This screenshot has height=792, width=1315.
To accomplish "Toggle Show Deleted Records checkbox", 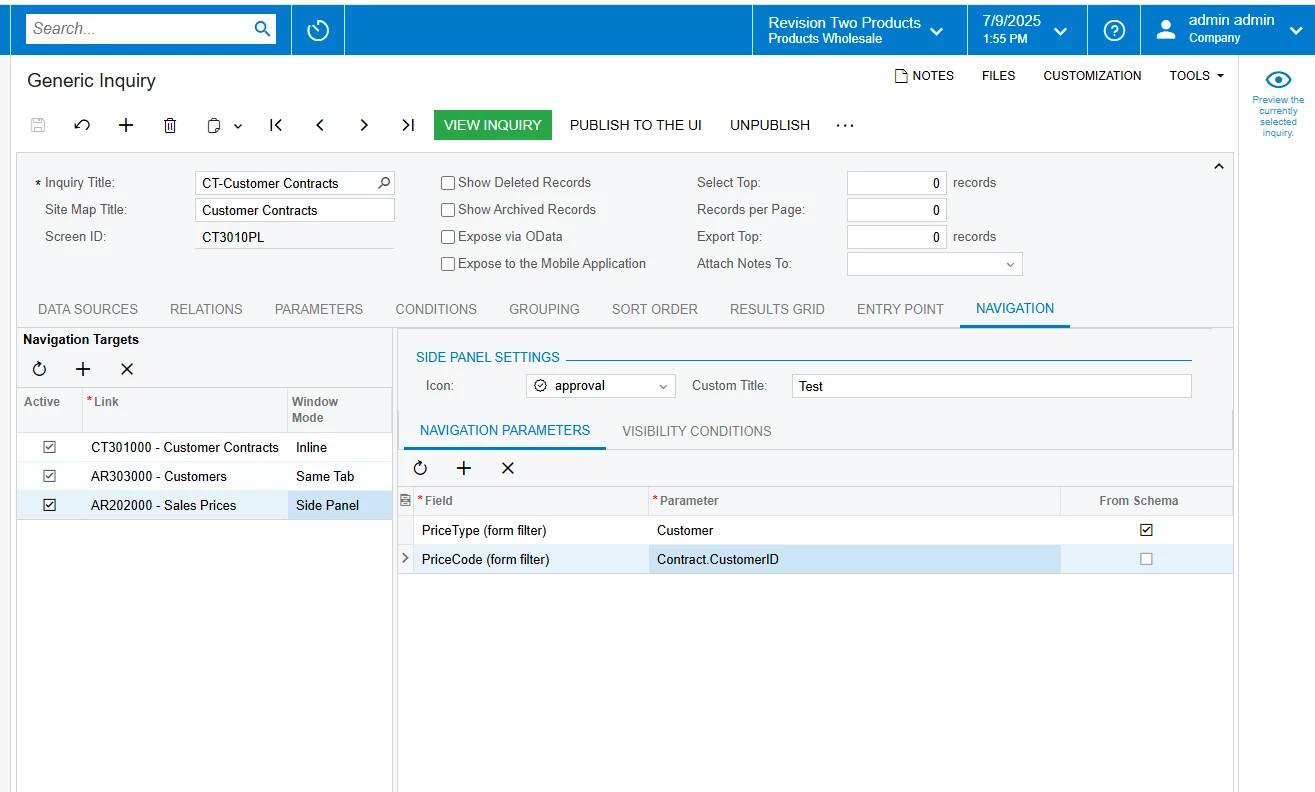I will (x=448, y=183).
